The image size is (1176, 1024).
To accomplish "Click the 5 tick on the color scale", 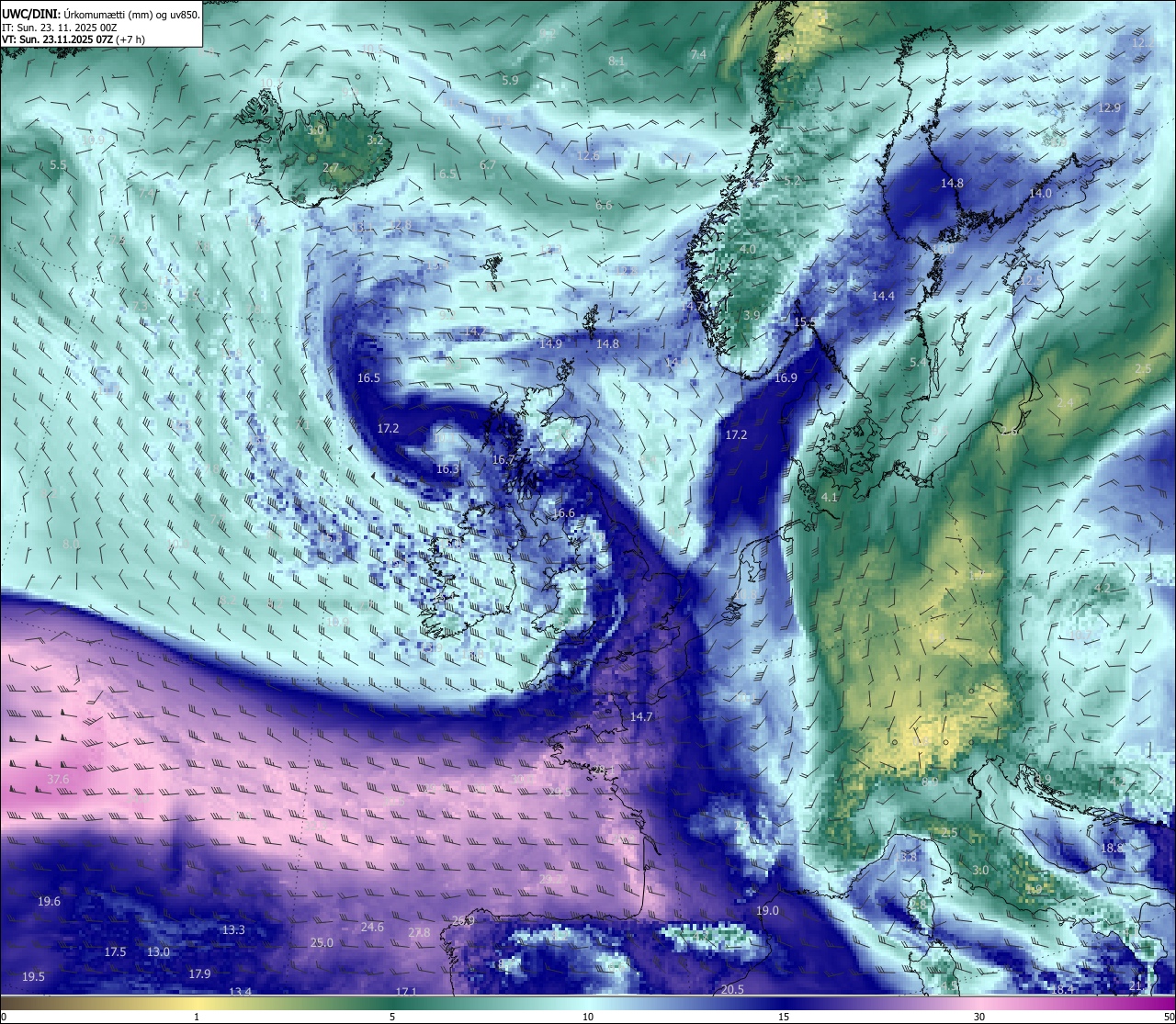I will tap(392, 1017).
